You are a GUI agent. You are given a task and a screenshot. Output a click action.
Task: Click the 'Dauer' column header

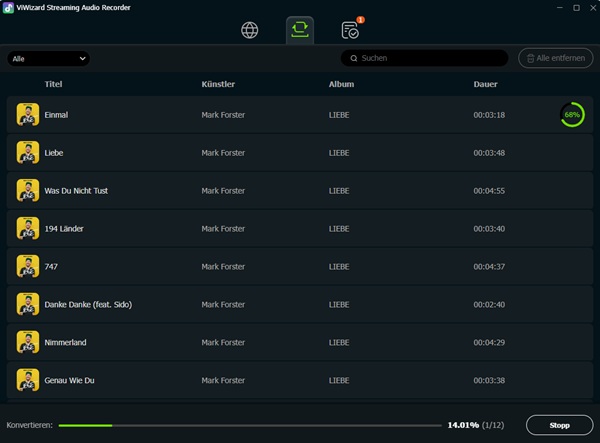click(485, 84)
